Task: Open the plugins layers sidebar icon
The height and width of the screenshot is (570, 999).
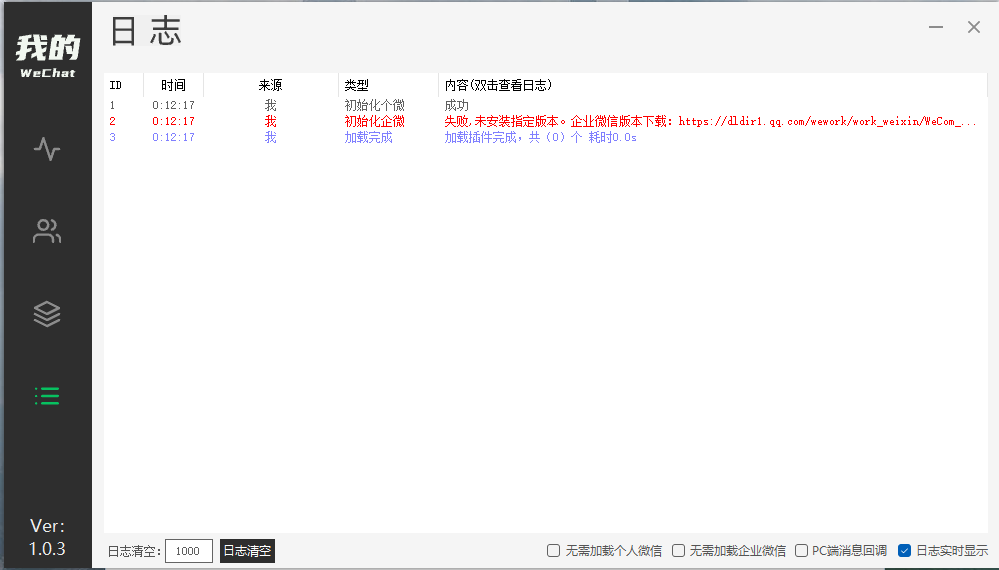Action: point(47,314)
